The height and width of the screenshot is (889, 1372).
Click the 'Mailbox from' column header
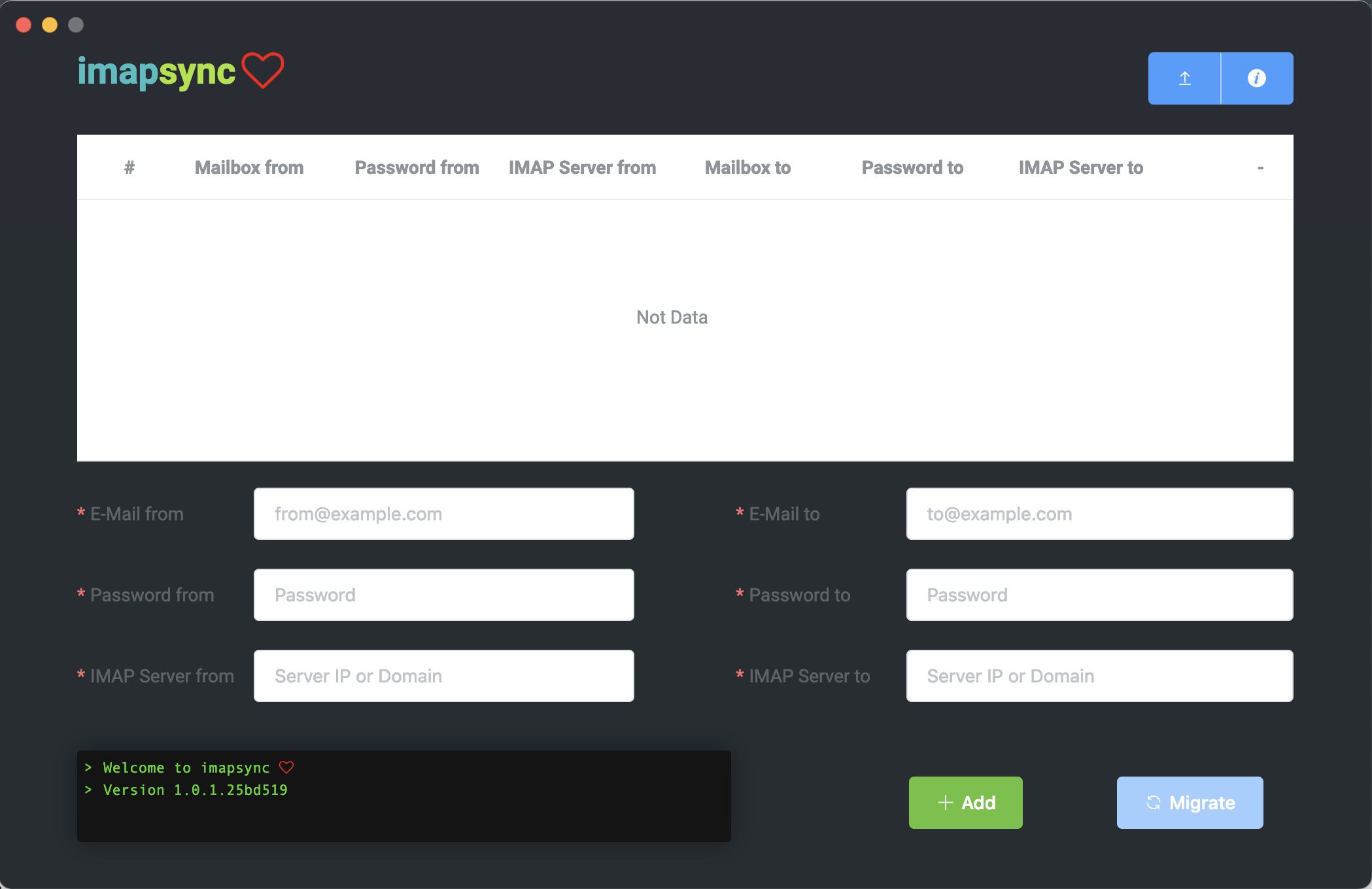[x=249, y=167]
